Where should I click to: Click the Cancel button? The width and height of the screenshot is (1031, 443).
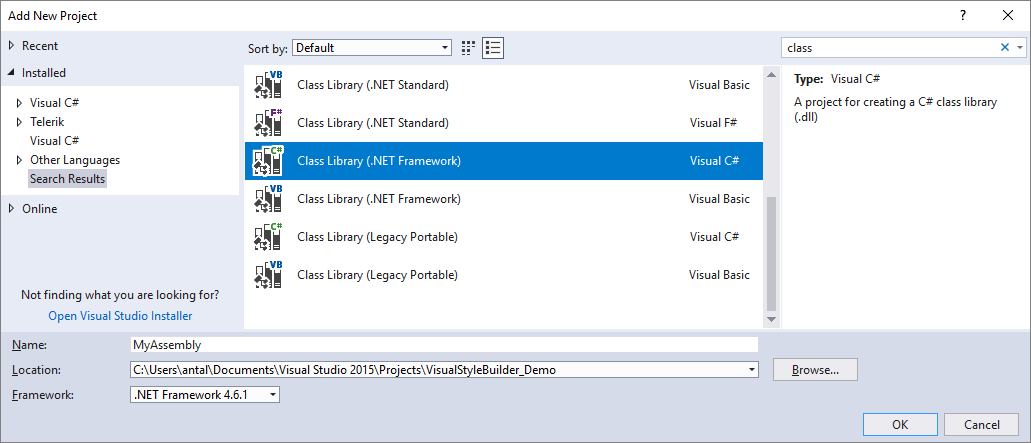pyautogui.click(x=981, y=425)
